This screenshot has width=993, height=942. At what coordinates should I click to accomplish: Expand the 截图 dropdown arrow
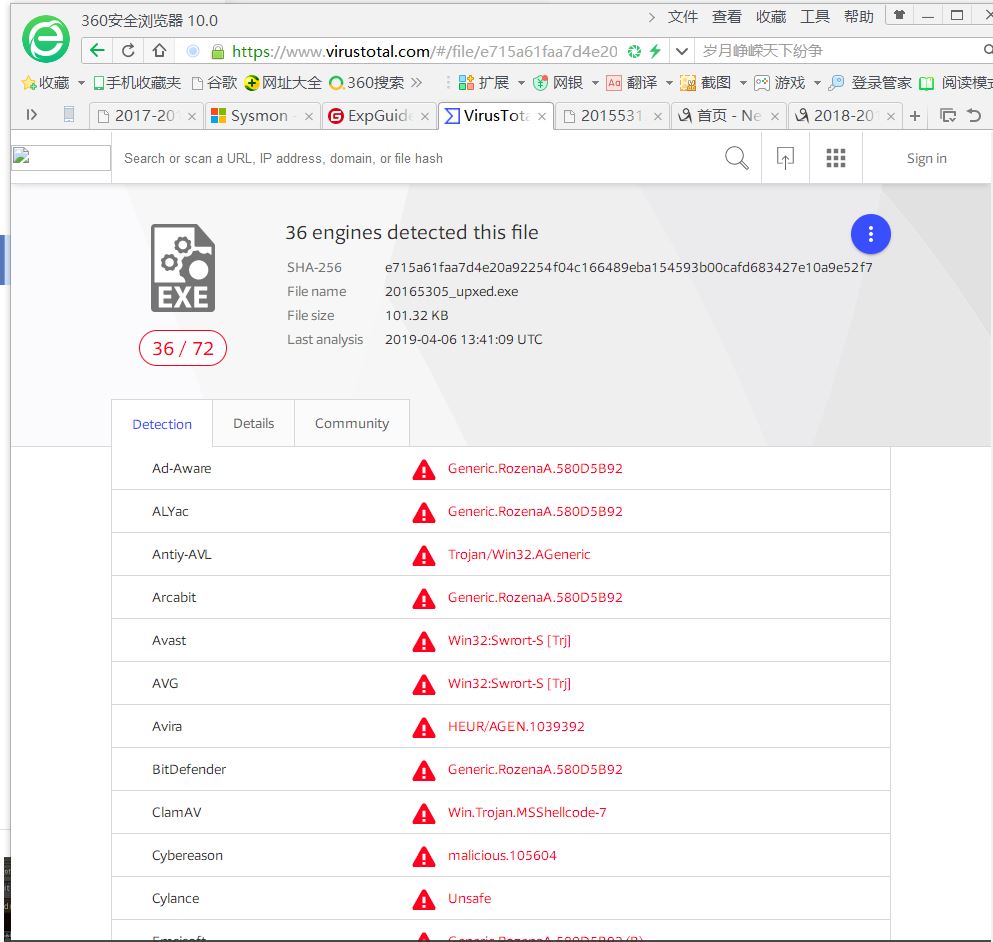pos(743,83)
